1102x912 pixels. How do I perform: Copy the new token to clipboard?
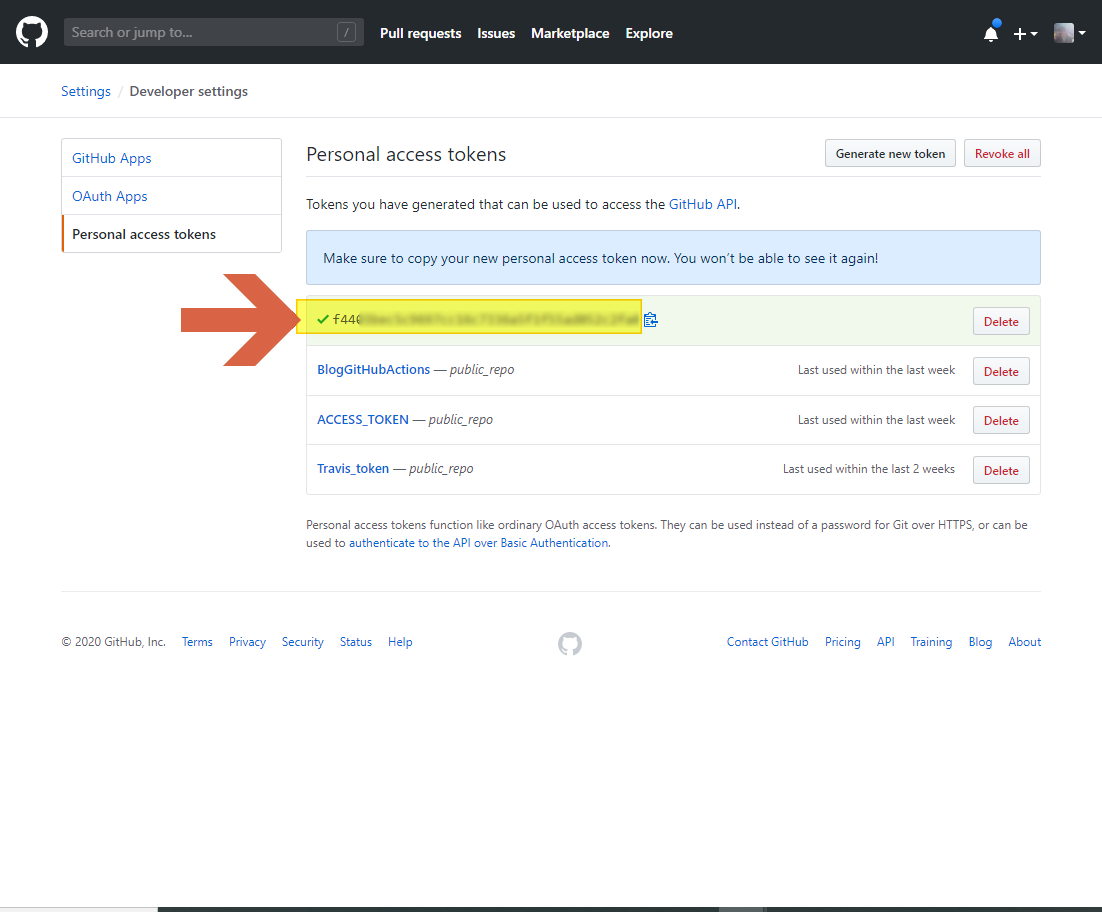pos(651,320)
